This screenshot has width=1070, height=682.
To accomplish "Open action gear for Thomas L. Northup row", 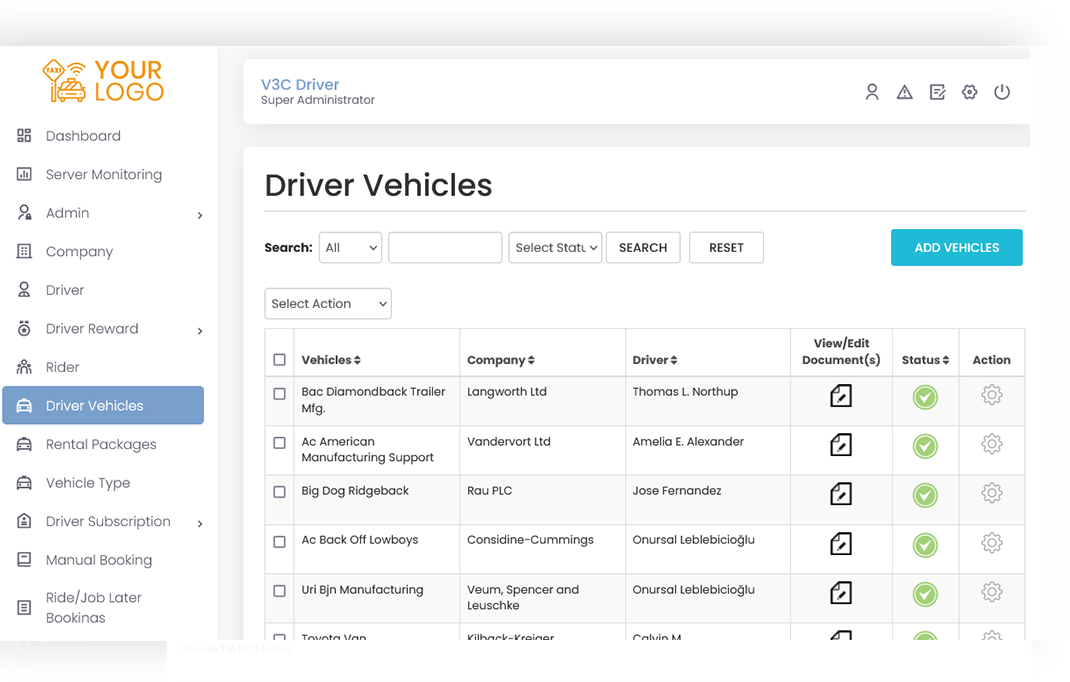I will pyautogui.click(x=992, y=395).
